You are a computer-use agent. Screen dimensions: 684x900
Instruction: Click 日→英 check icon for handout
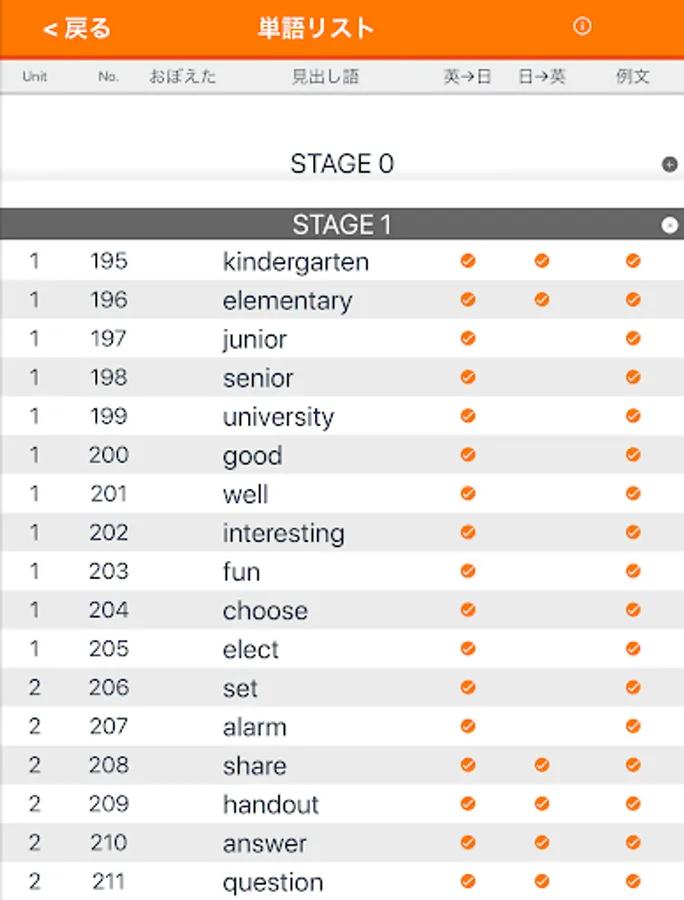pyautogui.click(x=542, y=804)
